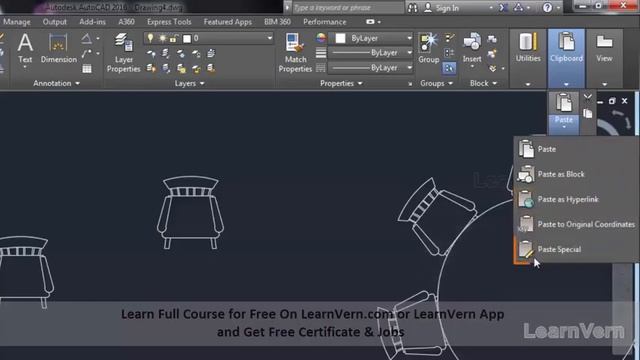Viewport: 640px width, 360px height.
Task: Choose the Dimension tool
Action: click(58, 49)
